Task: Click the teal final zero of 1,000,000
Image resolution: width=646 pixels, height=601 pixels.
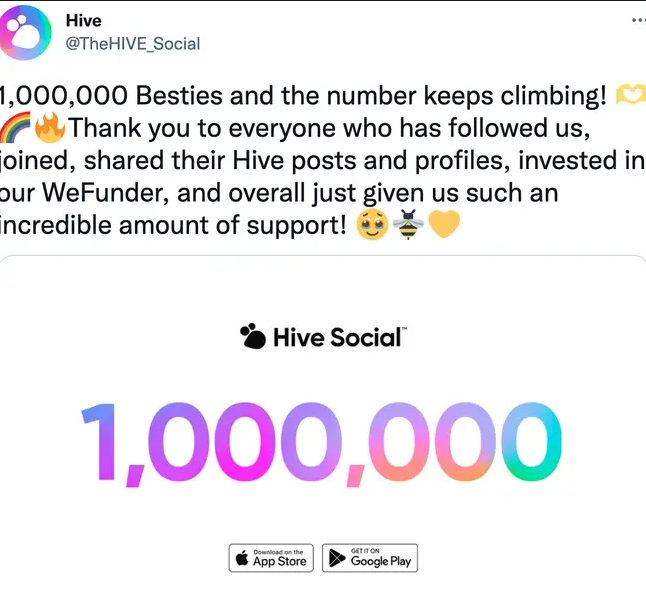Action: pyautogui.click(x=531, y=442)
